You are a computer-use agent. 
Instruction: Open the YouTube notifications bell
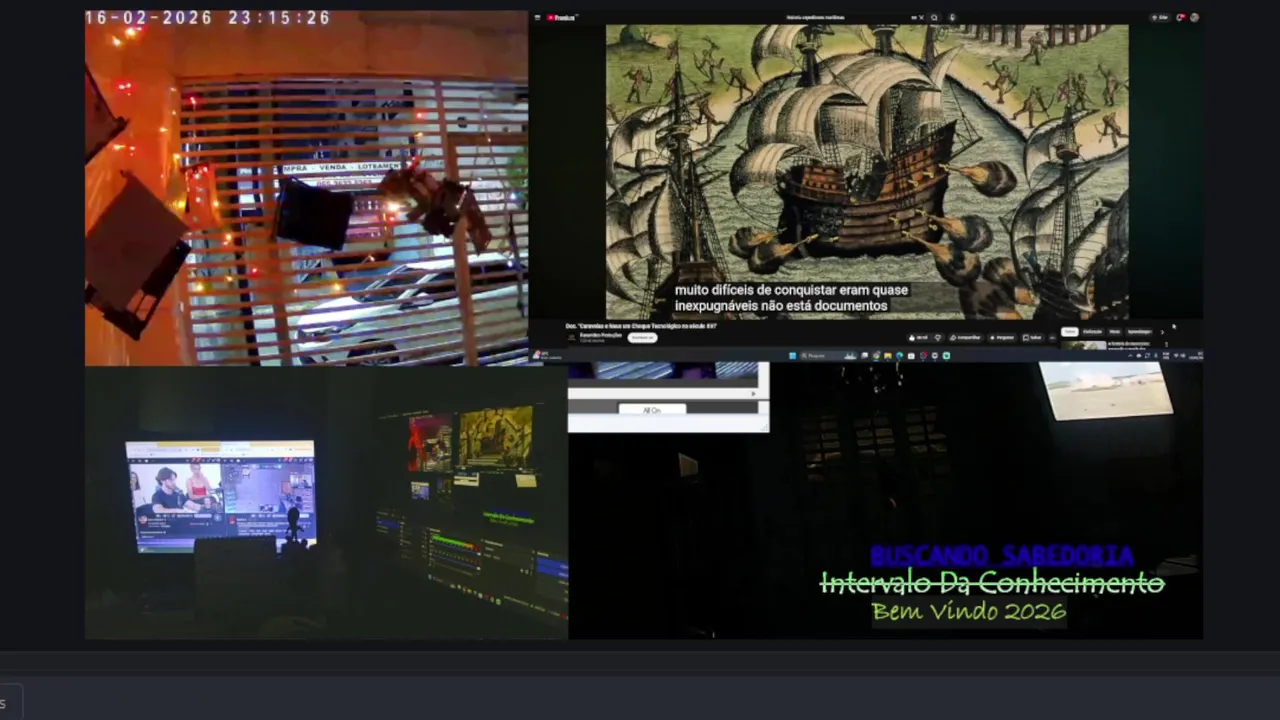pos(1181,17)
